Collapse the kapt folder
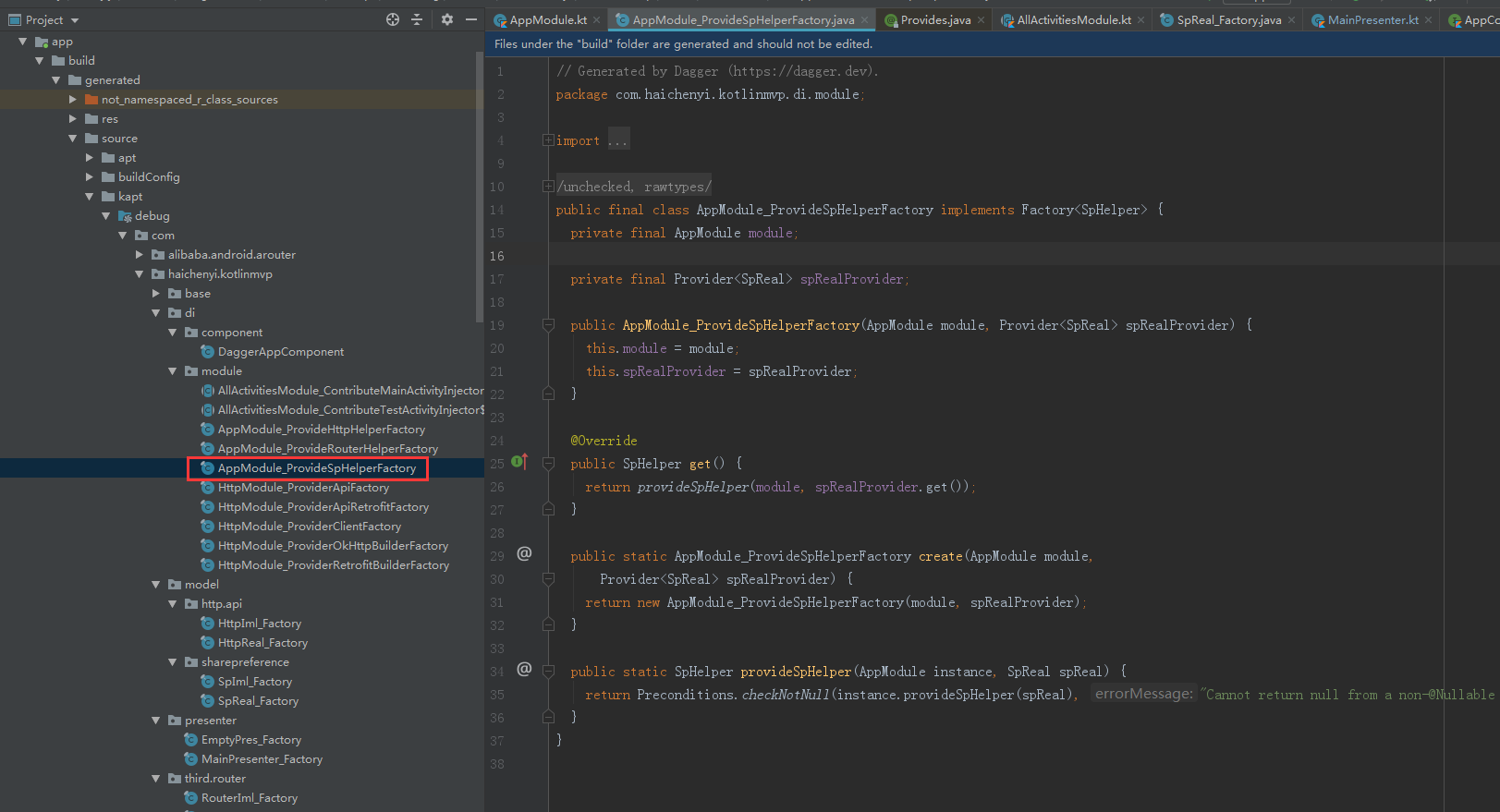The height and width of the screenshot is (812, 1500). 90,197
